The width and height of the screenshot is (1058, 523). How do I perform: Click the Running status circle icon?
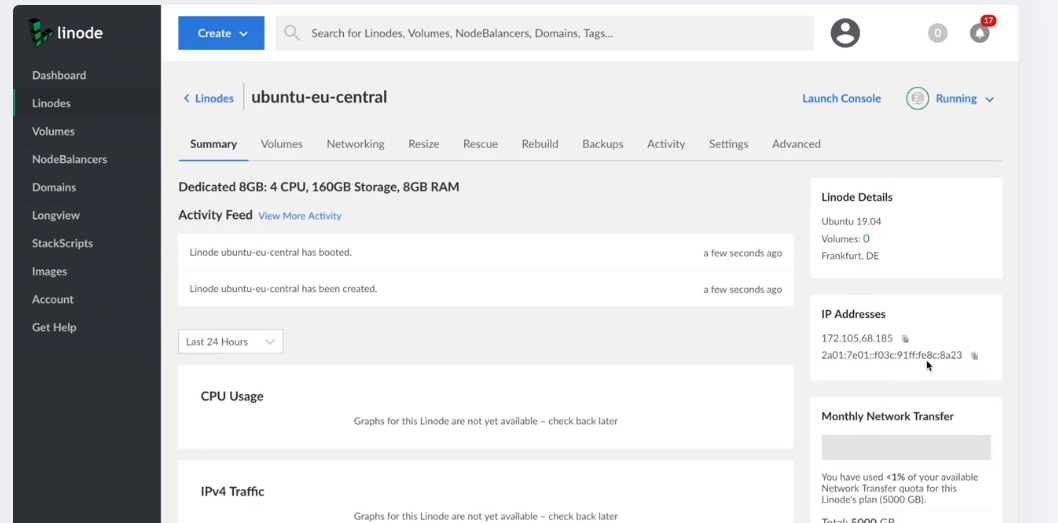pyautogui.click(x=917, y=99)
